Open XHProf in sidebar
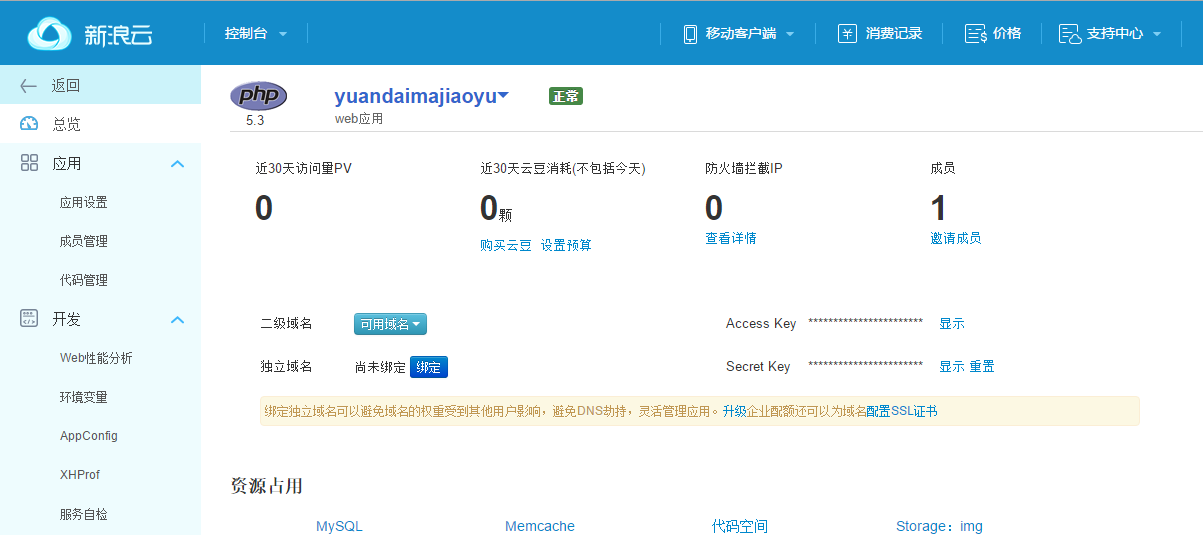1203x535 pixels. point(80,475)
